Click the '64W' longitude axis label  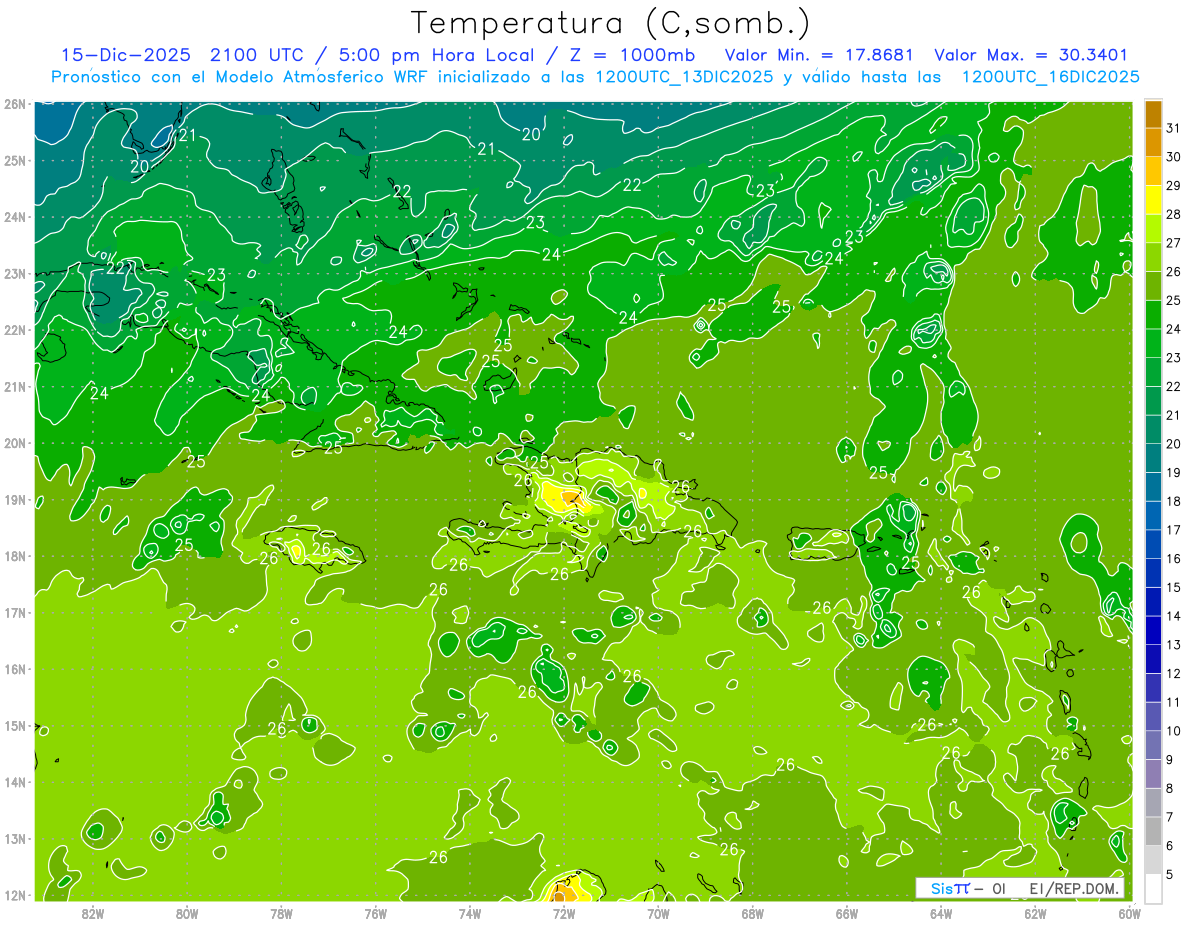(x=941, y=913)
